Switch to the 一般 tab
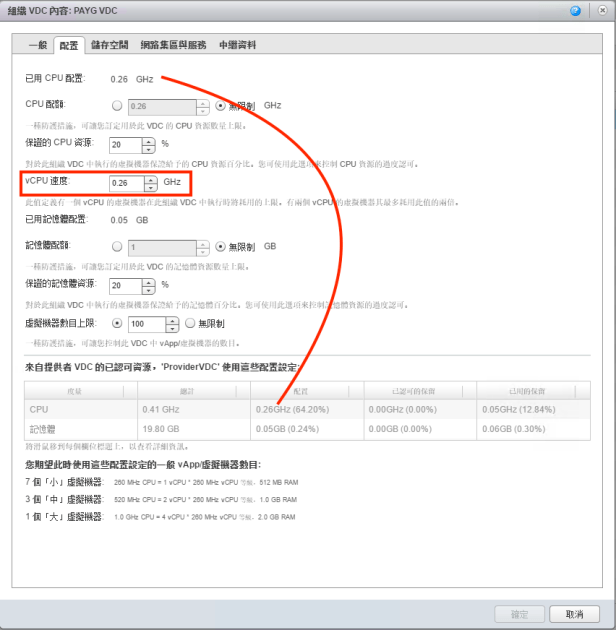The width and height of the screenshot is (616, 630). point(37,45)
